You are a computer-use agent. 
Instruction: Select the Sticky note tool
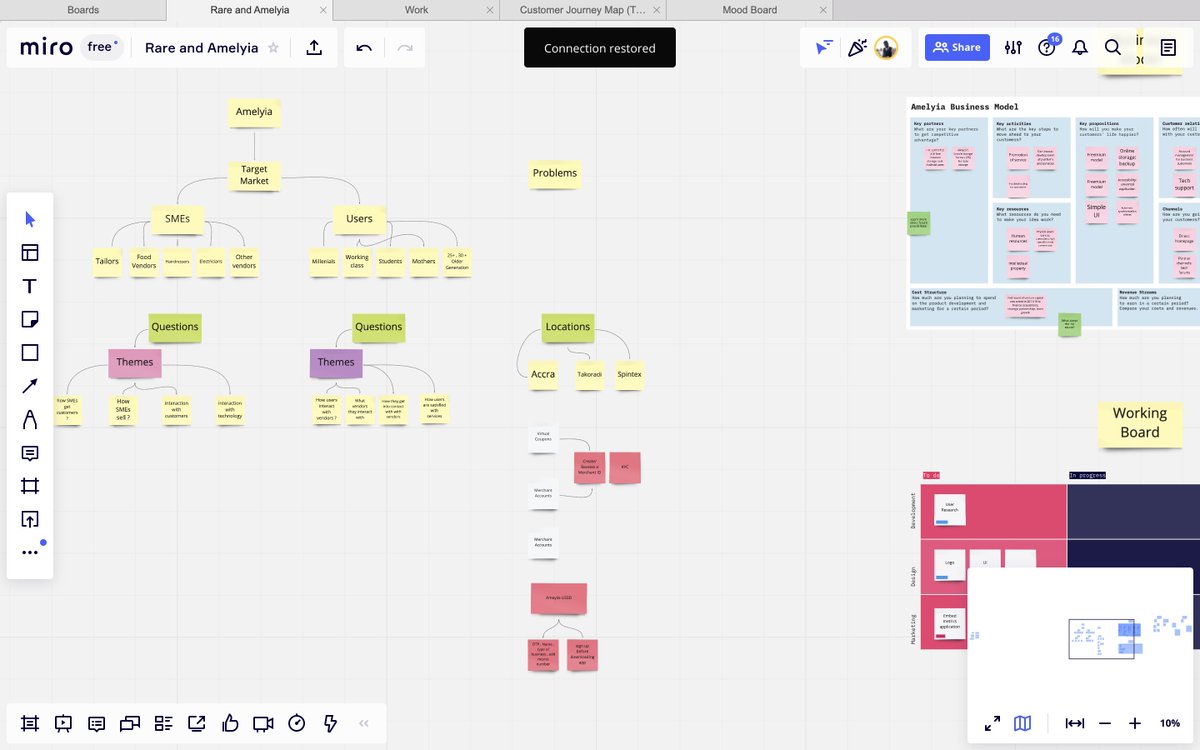click(30, 319)
